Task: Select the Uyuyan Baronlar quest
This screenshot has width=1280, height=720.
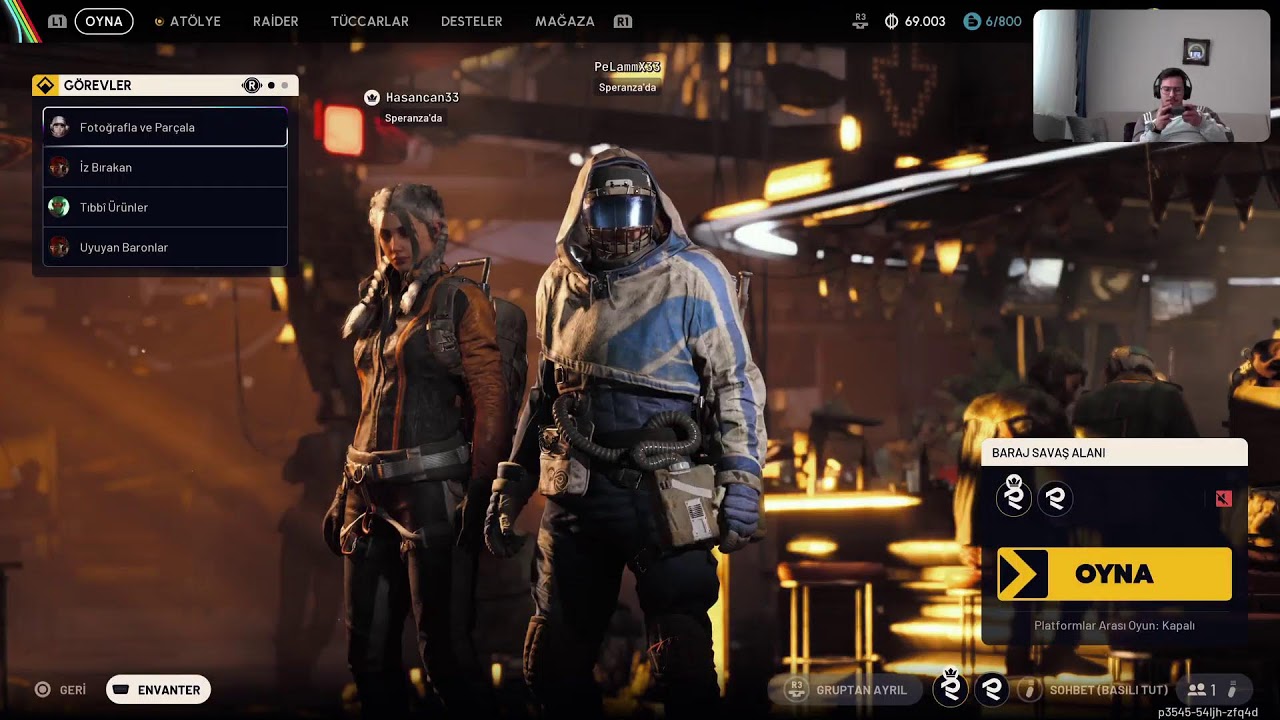Action: [165, 247]
